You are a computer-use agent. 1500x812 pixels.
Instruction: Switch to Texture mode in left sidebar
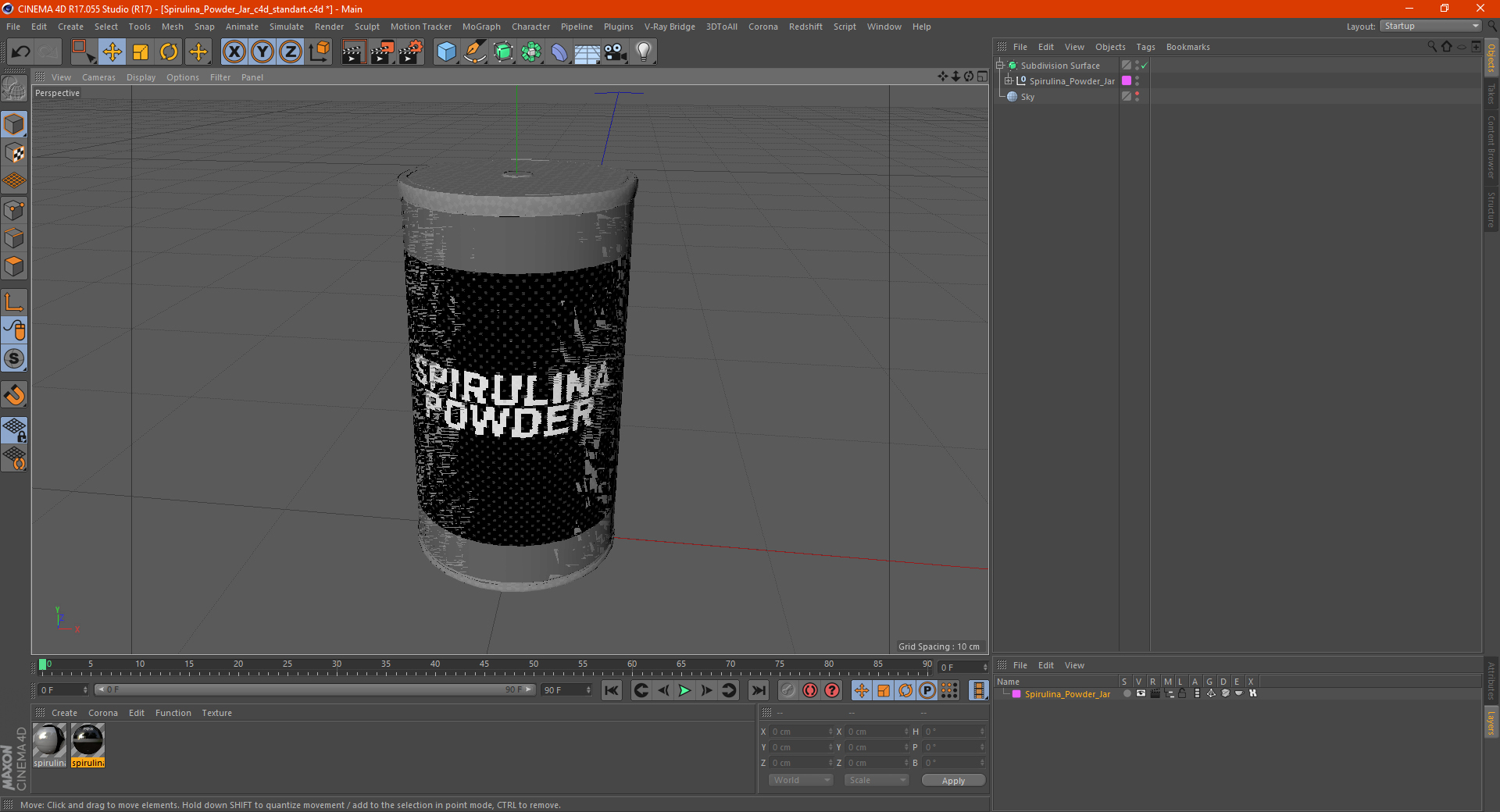tap(14, 153)
